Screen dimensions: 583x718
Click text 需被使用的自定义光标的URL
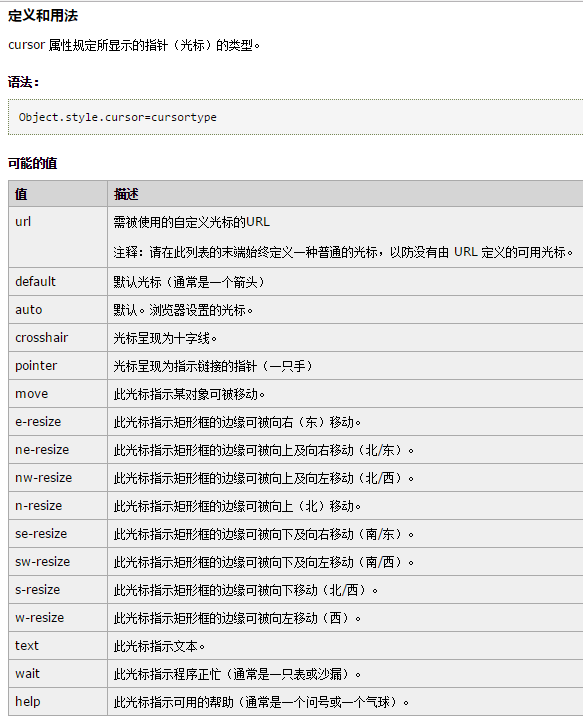[191, 222]
